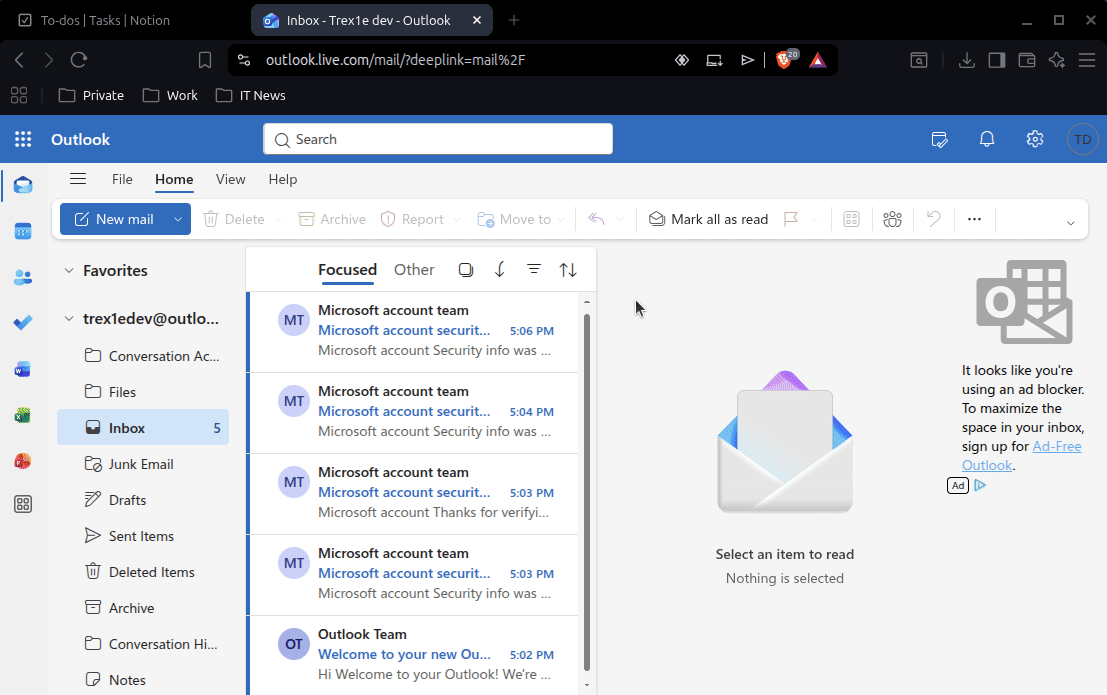This screenshot has height=695, width=1107.
Task: Expand the ribbon with the chevron
Action: tap(1070, 223)
